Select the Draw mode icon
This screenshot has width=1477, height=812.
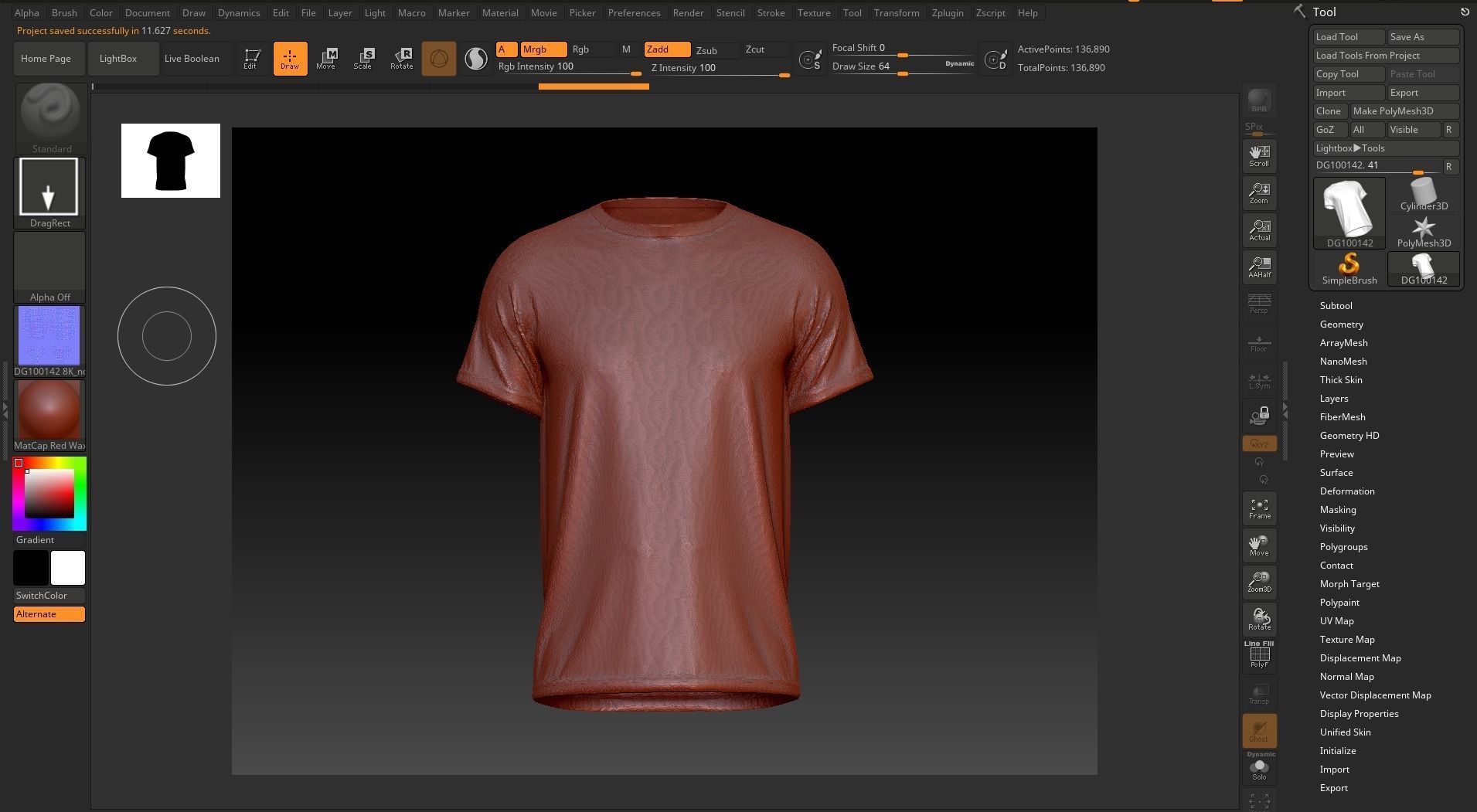click(290, 59)
